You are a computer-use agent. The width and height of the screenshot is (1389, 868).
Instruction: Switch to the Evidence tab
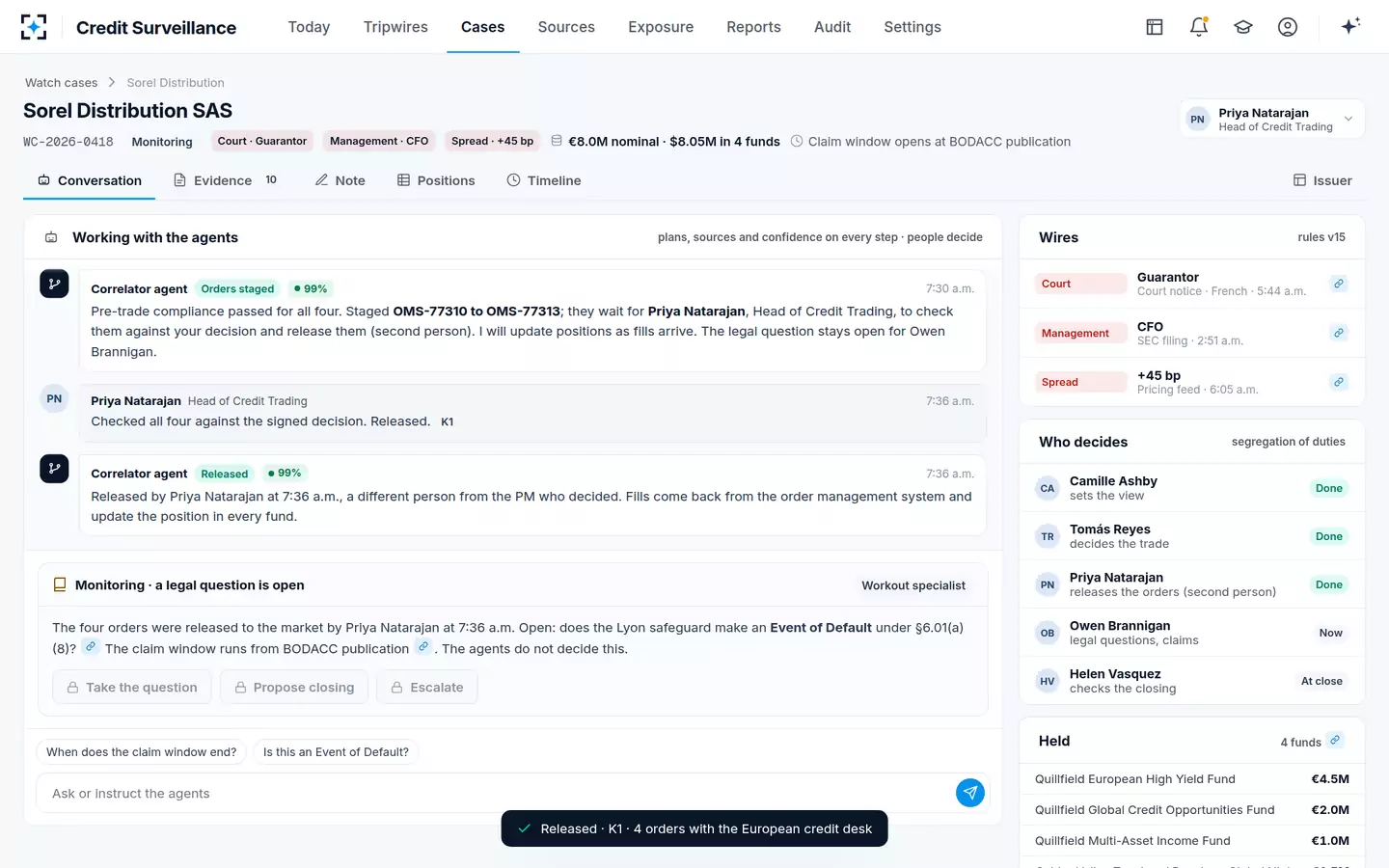pos(226,180)
